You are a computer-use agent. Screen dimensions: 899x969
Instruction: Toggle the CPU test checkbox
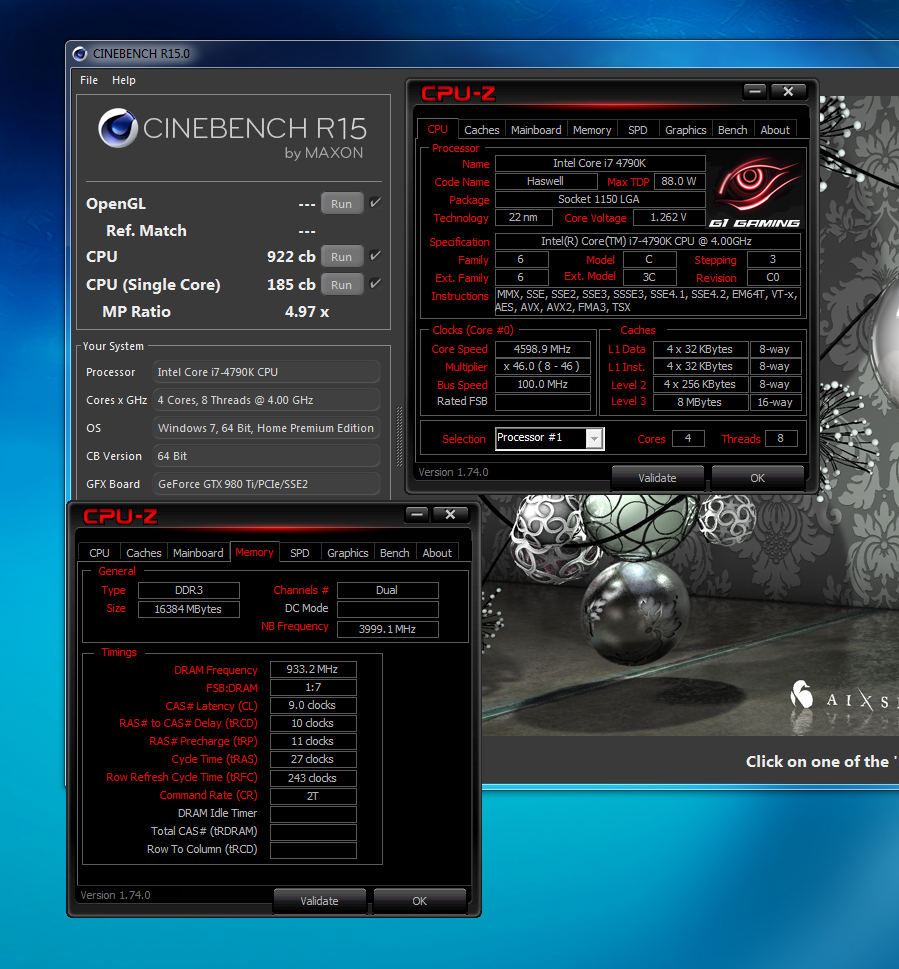click(x=374, y=256)
